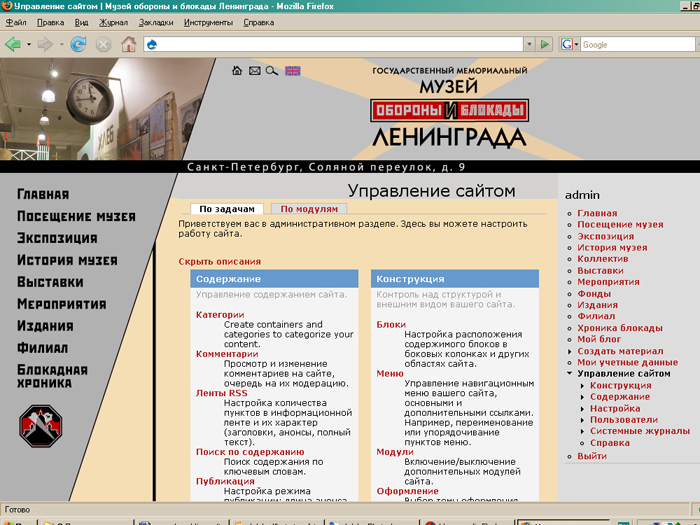
Task: Go to Блокадная хроника in left navigation
Action: pyautogui.click(x=52, y=376)
